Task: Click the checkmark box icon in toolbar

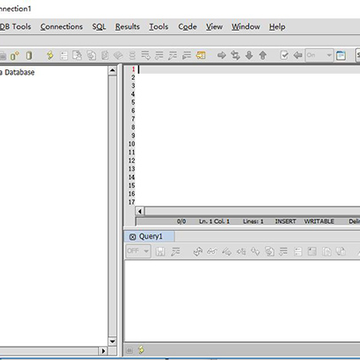Action: click(284, 55)
